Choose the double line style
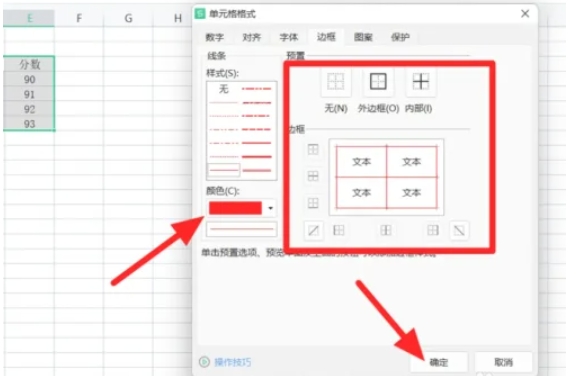 click(x=257, y=170)
